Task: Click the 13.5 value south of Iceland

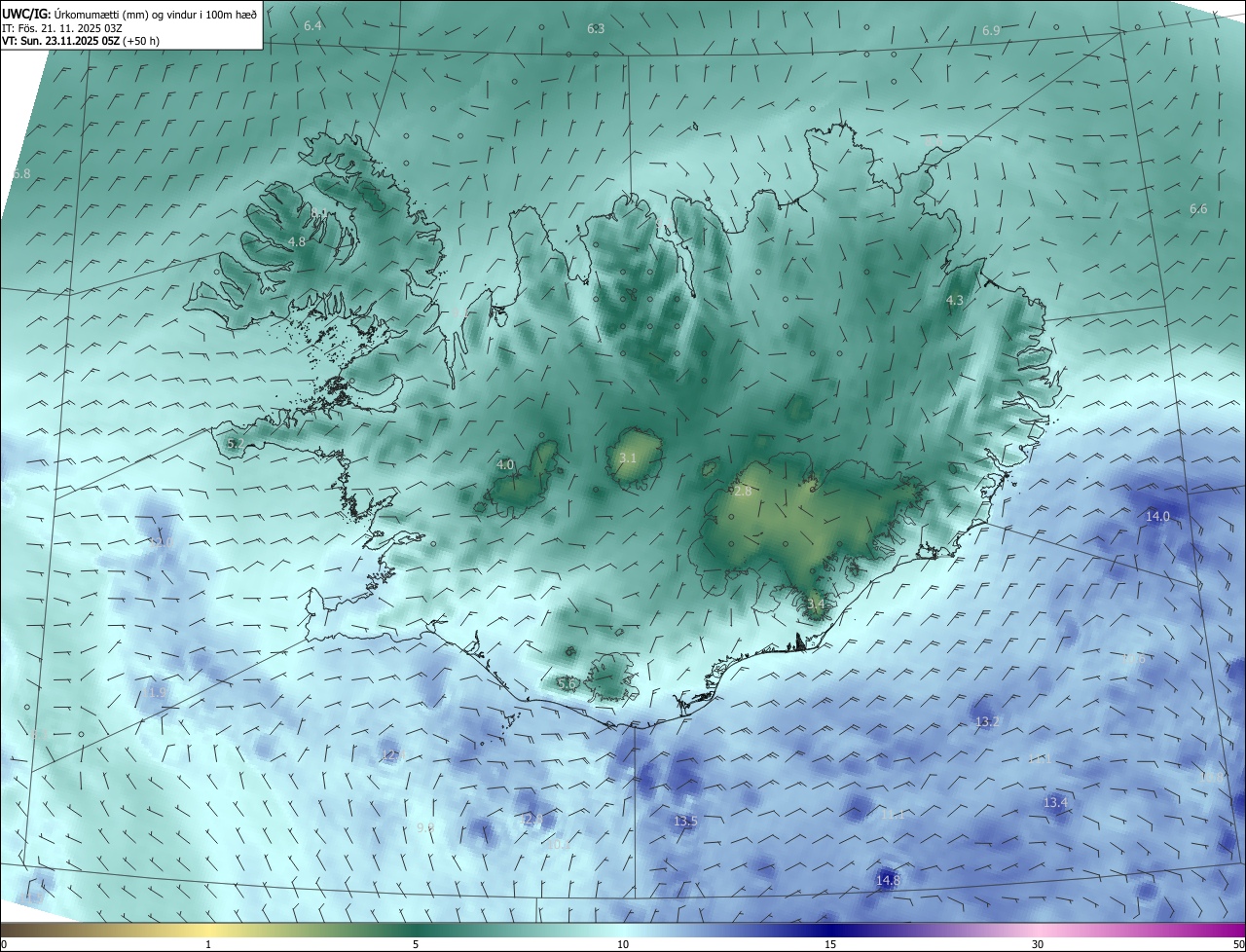Action: [685, 822]
